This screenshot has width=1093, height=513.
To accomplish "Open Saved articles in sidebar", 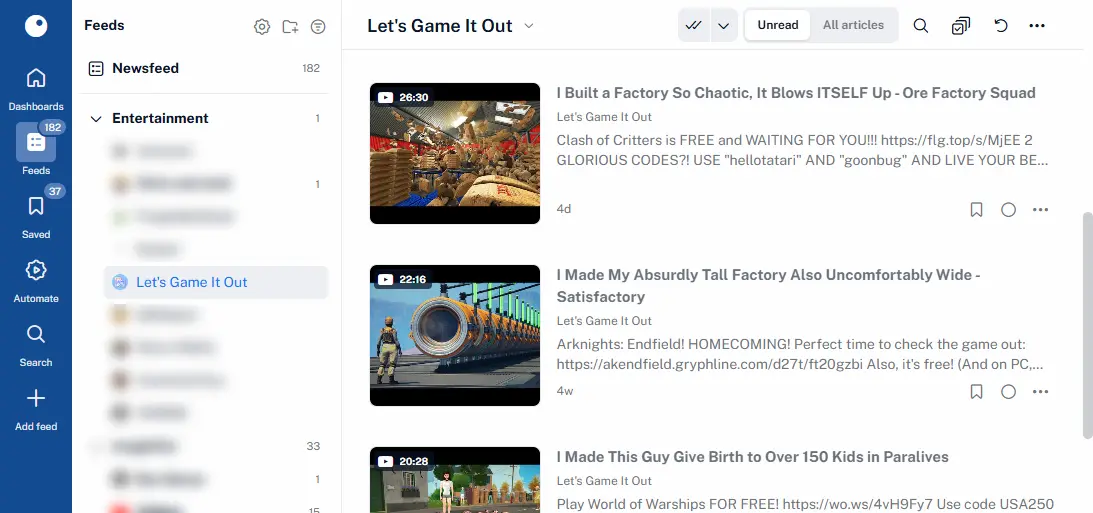I will pos(36,217).
